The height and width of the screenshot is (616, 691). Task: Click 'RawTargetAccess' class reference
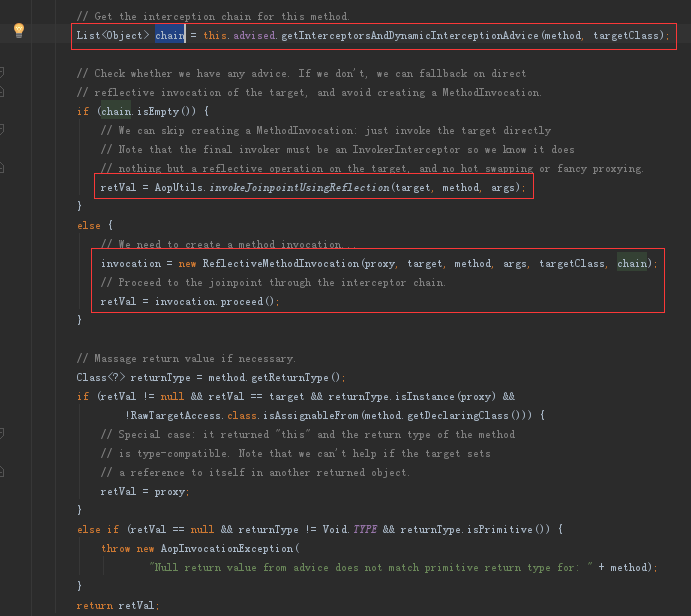click(x=176, y=416)
